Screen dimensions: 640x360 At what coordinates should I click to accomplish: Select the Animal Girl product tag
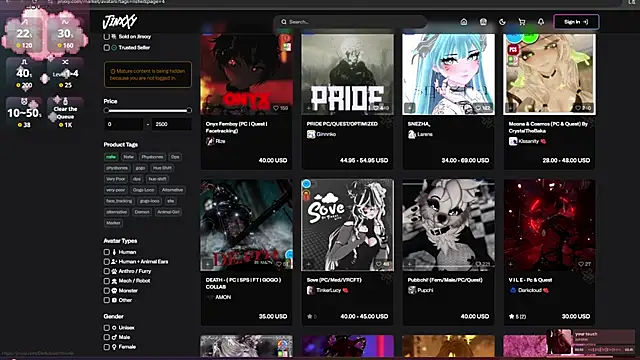click(168, 212)
